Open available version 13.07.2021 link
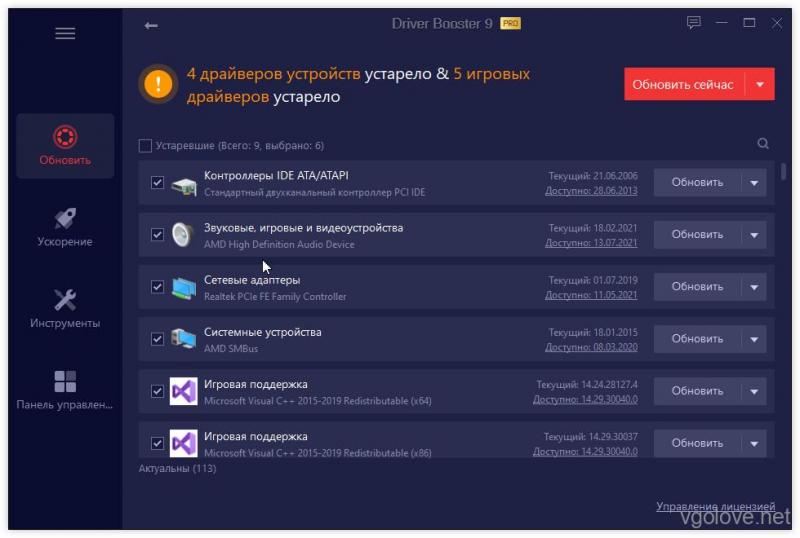 coord(591,243)
